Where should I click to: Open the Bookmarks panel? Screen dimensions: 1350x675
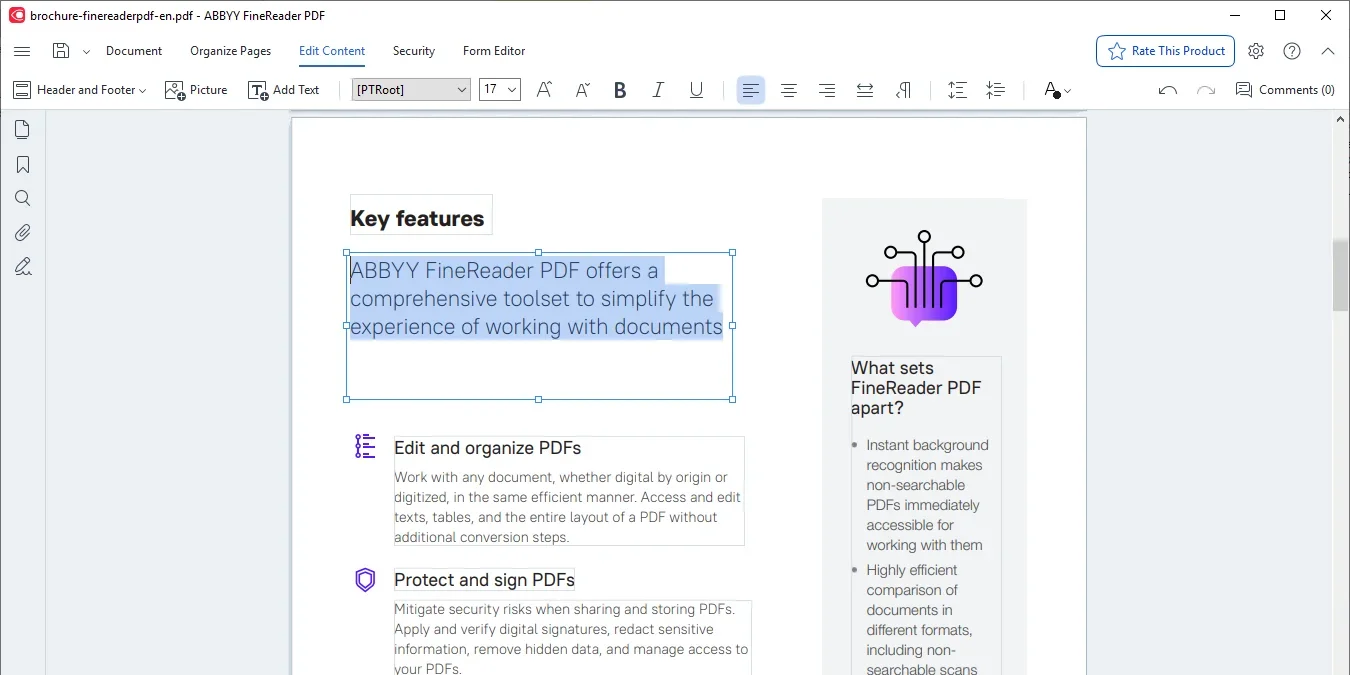(22, 164)
